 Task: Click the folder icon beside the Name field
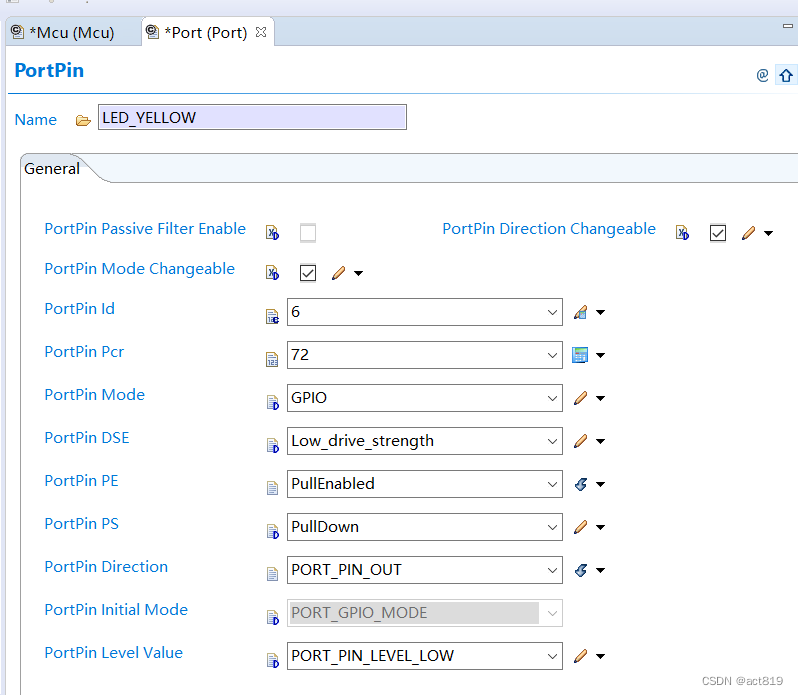[83, 120]
